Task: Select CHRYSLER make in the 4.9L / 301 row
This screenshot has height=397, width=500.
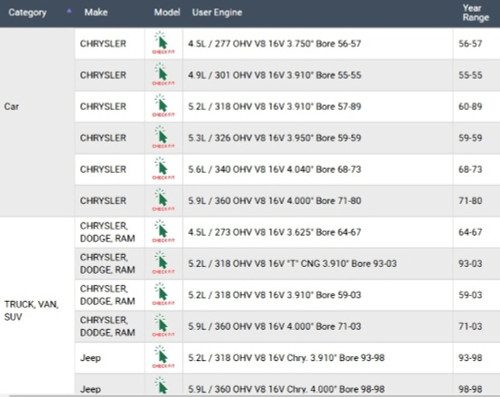Action: click(x=103, y=75)
